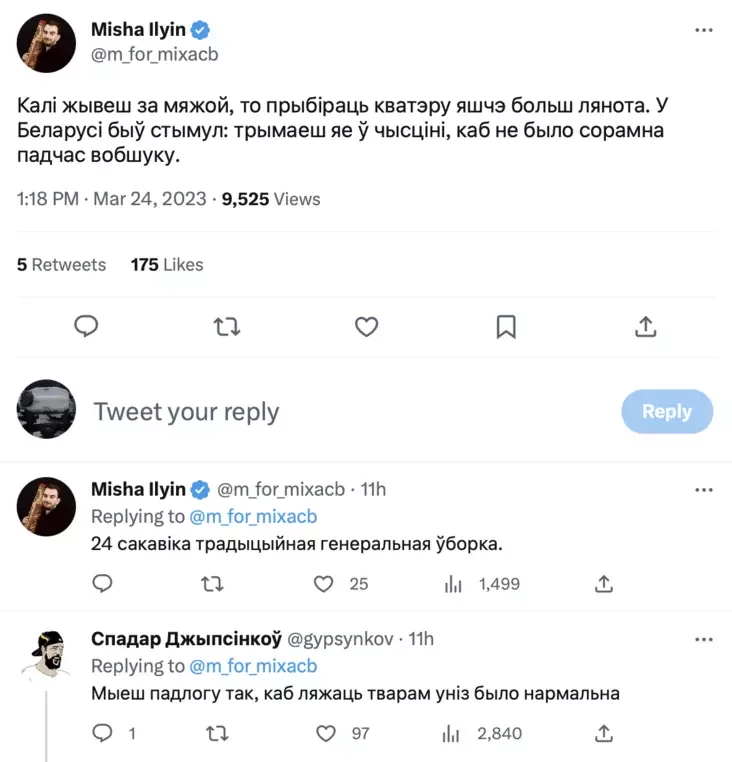732x762 pixels.
Task: Retweet the main Misha Ilyin tweet
Action: 227,326
